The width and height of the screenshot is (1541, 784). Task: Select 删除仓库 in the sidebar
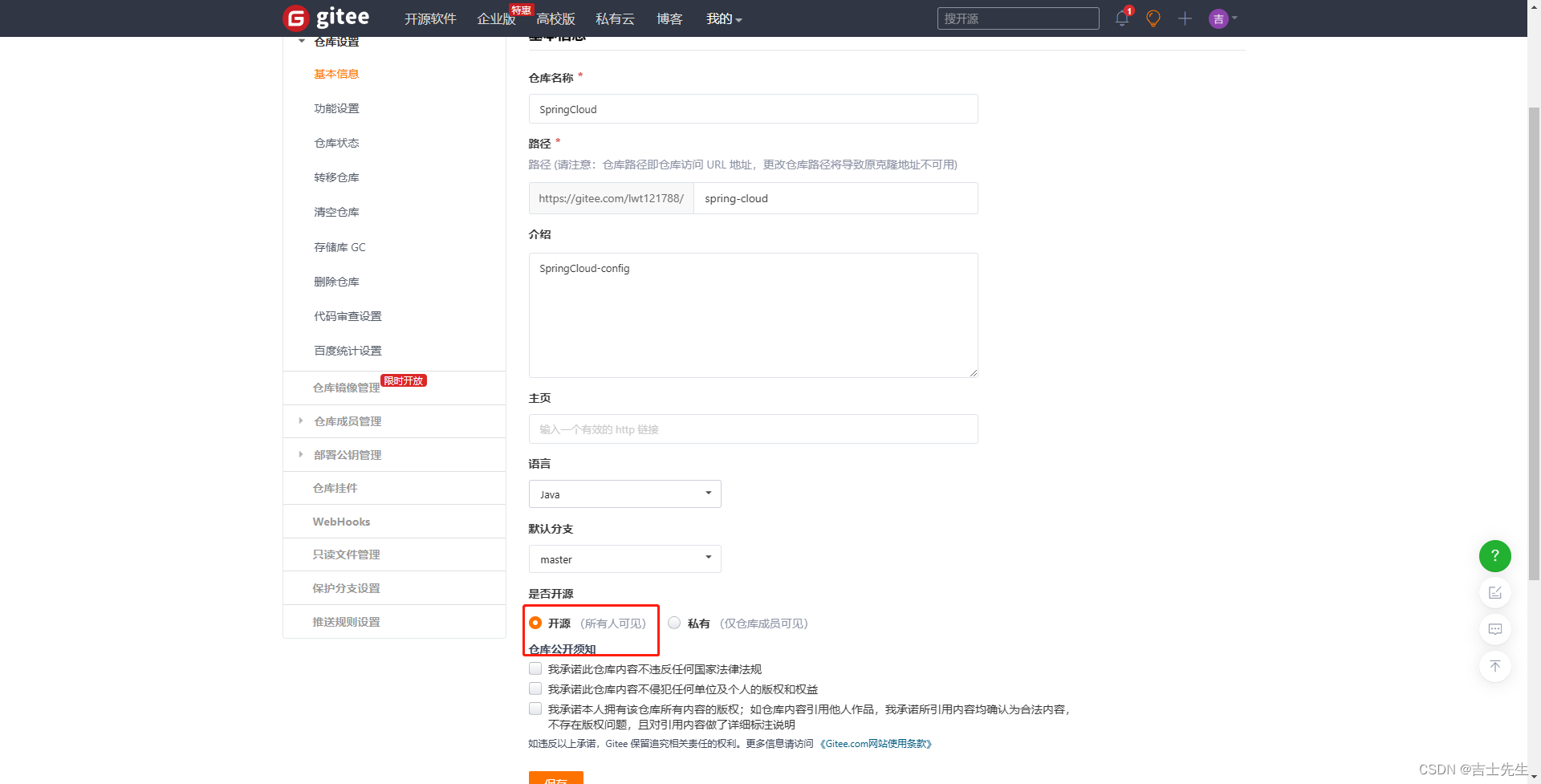point(336,282)
